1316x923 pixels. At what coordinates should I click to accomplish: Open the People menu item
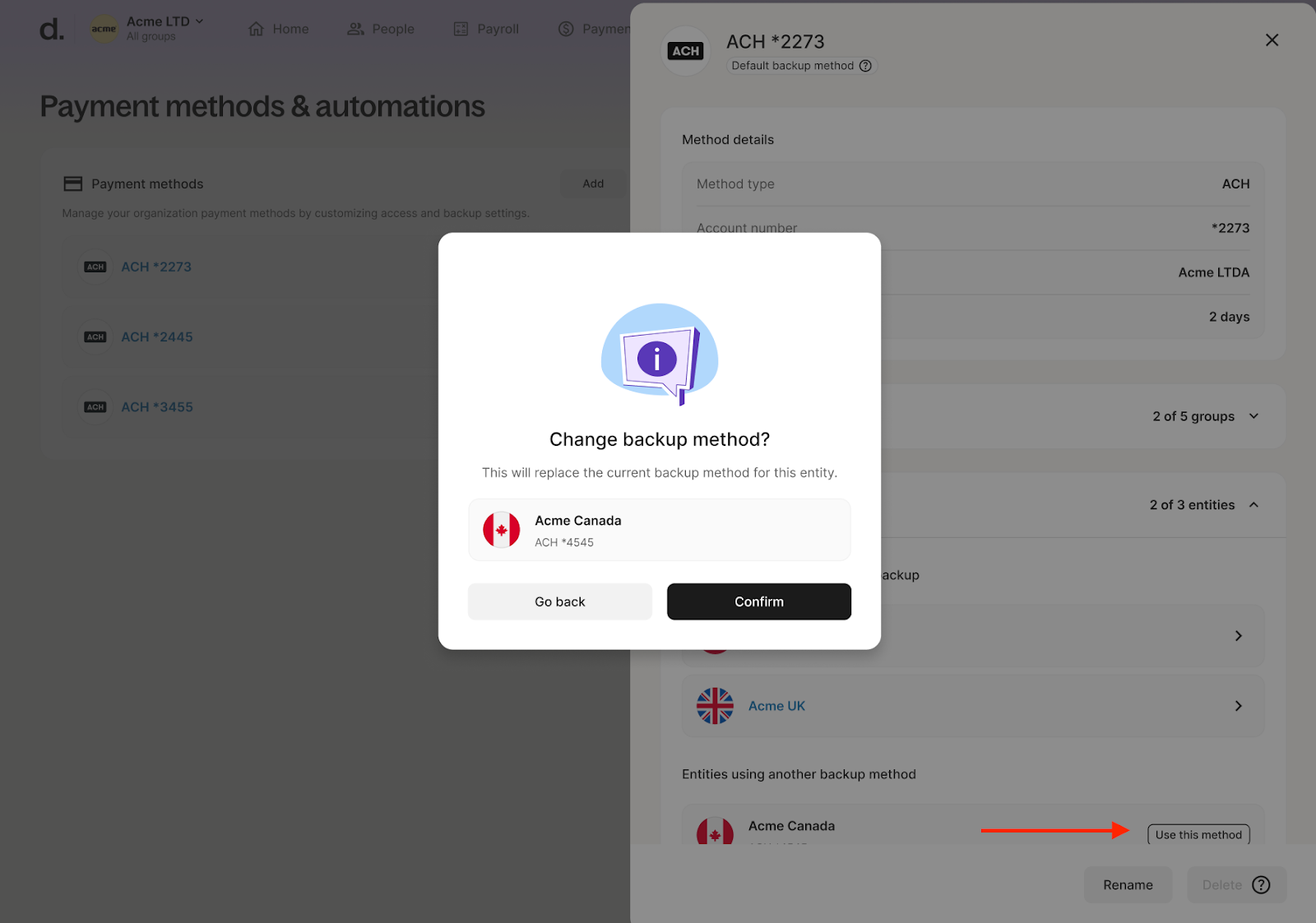[x=381, y=30]
